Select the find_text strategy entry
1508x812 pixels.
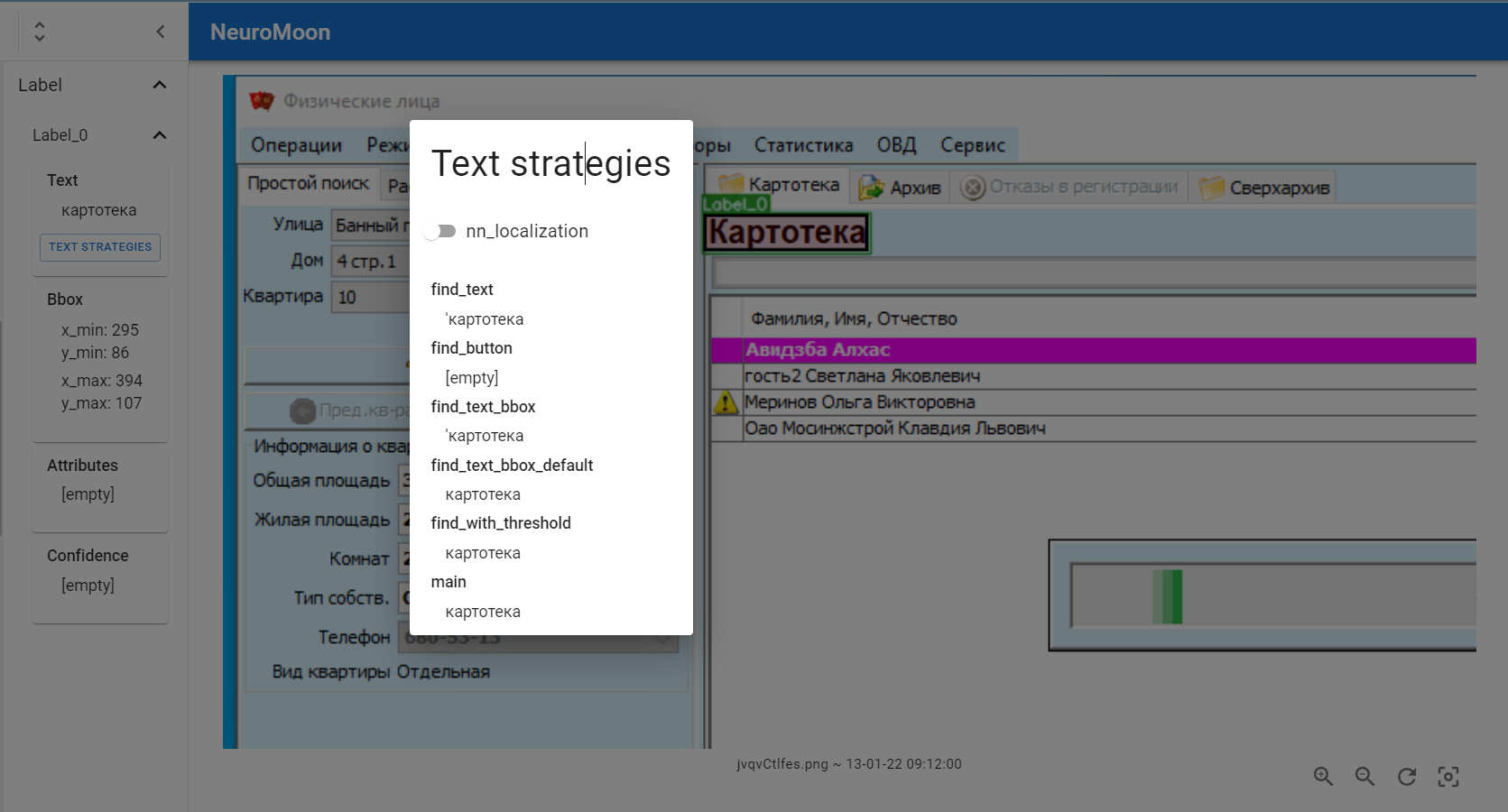[462, 290]
